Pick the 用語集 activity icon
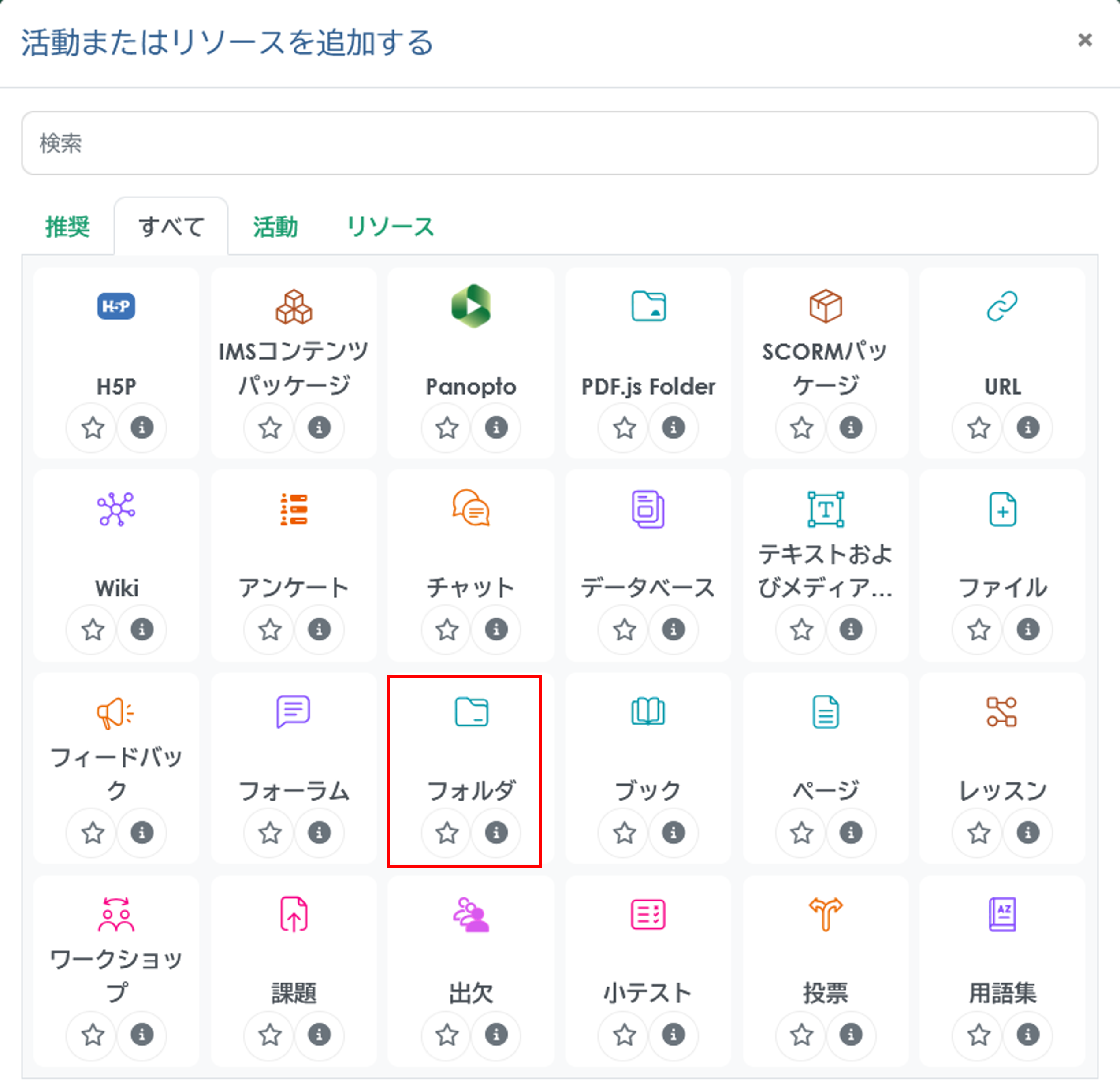 [1002, 914]
